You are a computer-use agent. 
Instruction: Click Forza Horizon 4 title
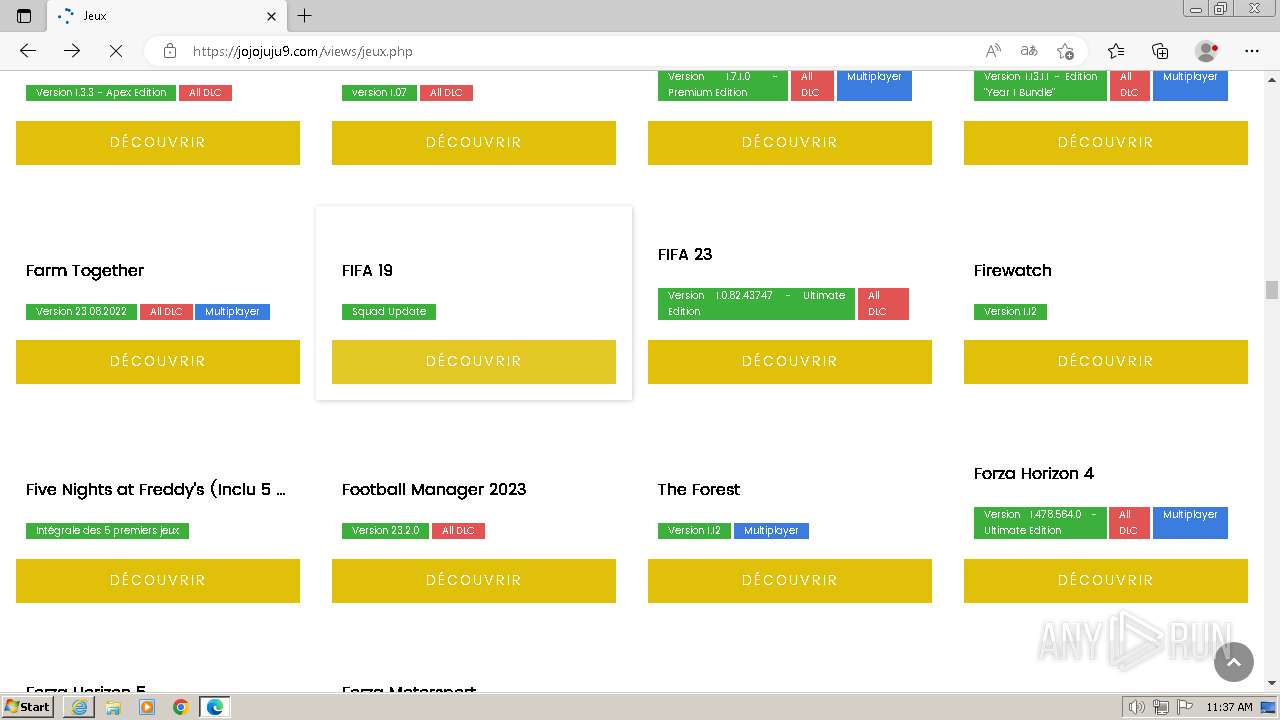point(1034,474)
